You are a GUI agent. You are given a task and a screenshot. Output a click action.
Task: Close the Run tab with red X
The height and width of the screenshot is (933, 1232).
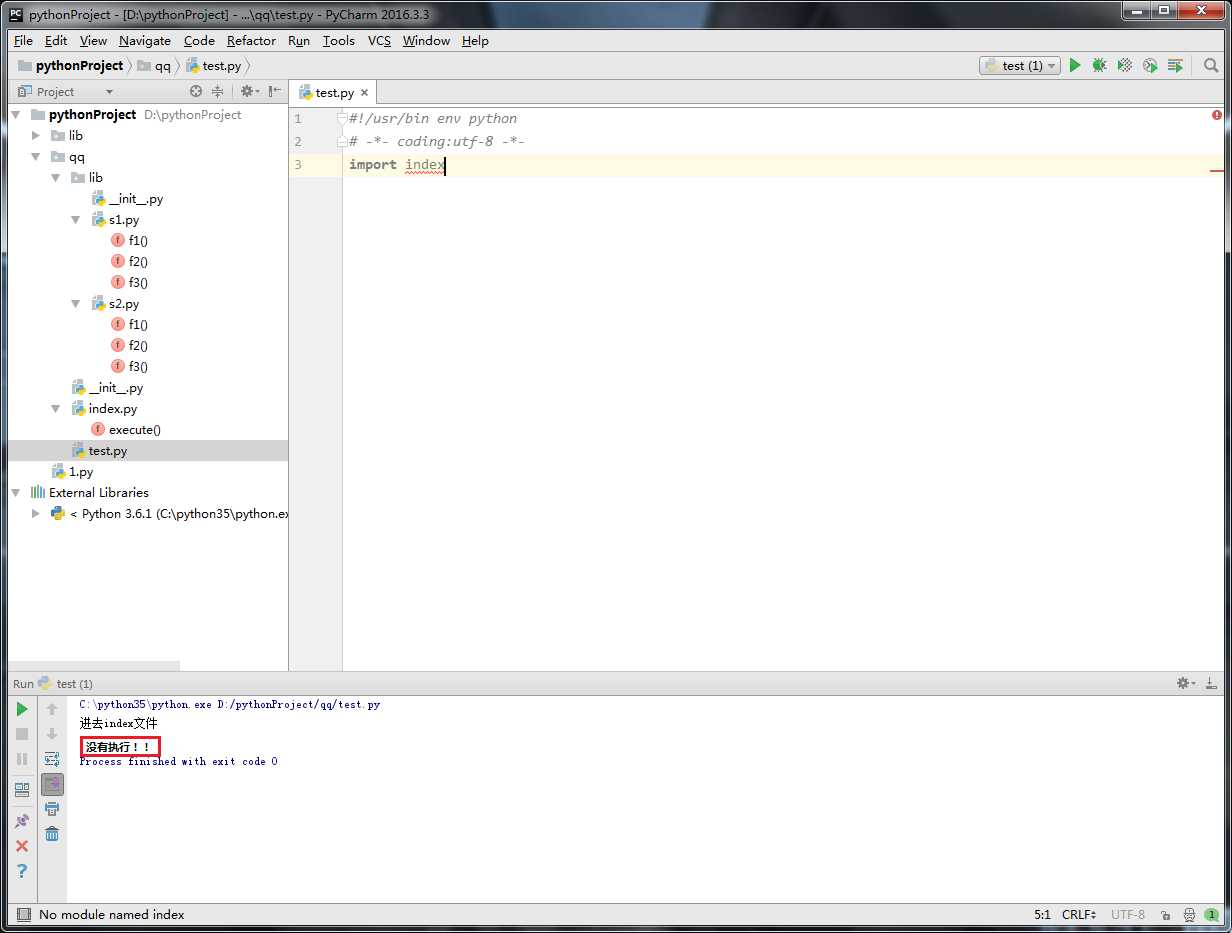pyautogui.click(x=22, y=846)
